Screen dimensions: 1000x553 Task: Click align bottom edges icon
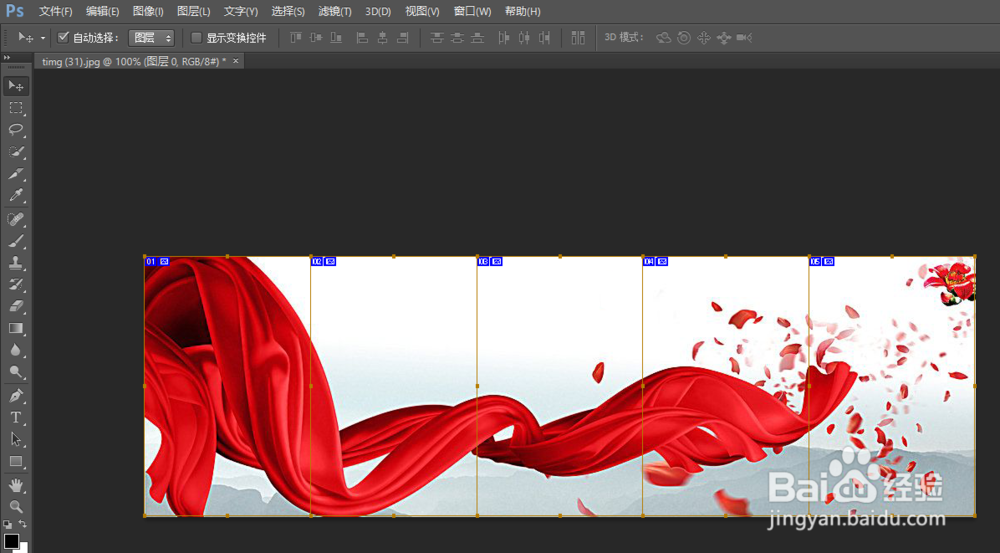click(x=336, y=38)
